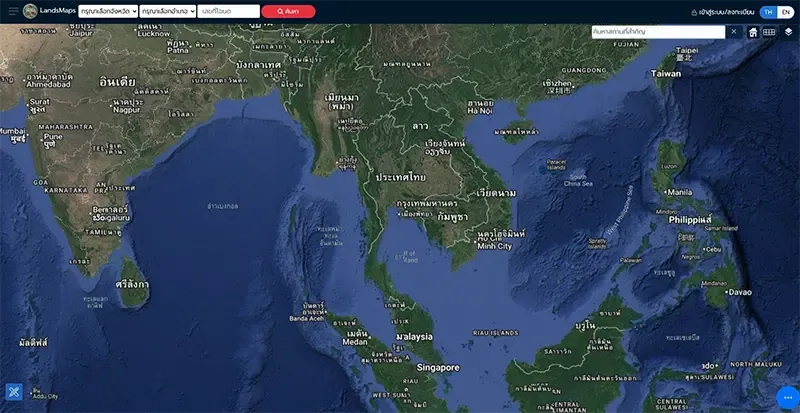Image resolution: width=800 pixels, height=413 pixels.
Task: Click the GOA label
Action: (x=41, y=182)
